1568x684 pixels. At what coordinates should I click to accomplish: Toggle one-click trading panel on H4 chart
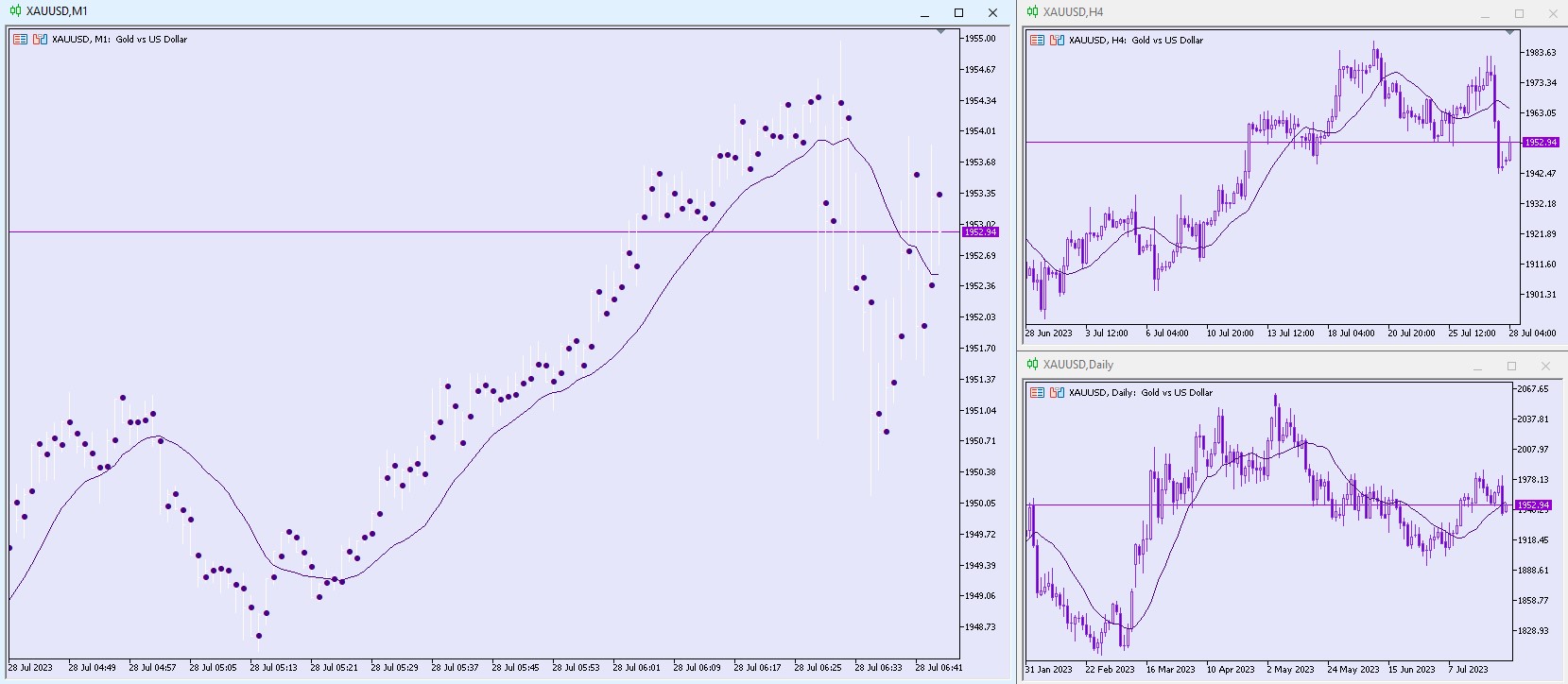point(1037,41)
